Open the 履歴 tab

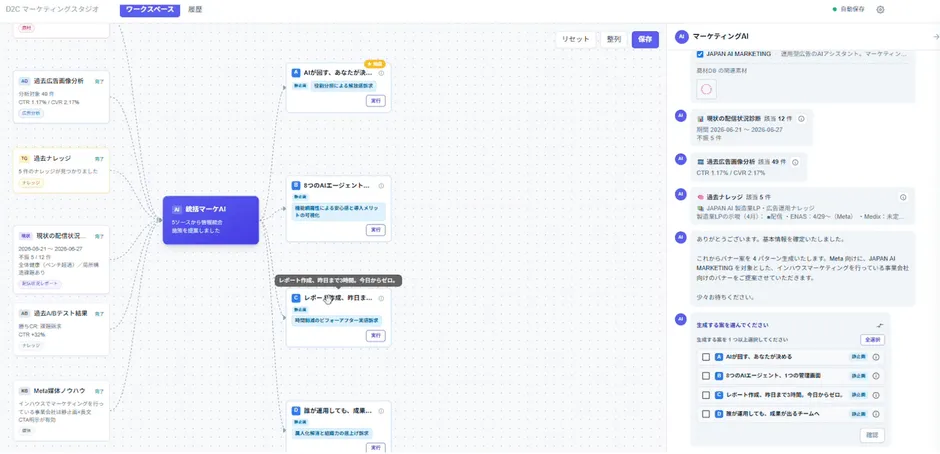click(195, 10)
